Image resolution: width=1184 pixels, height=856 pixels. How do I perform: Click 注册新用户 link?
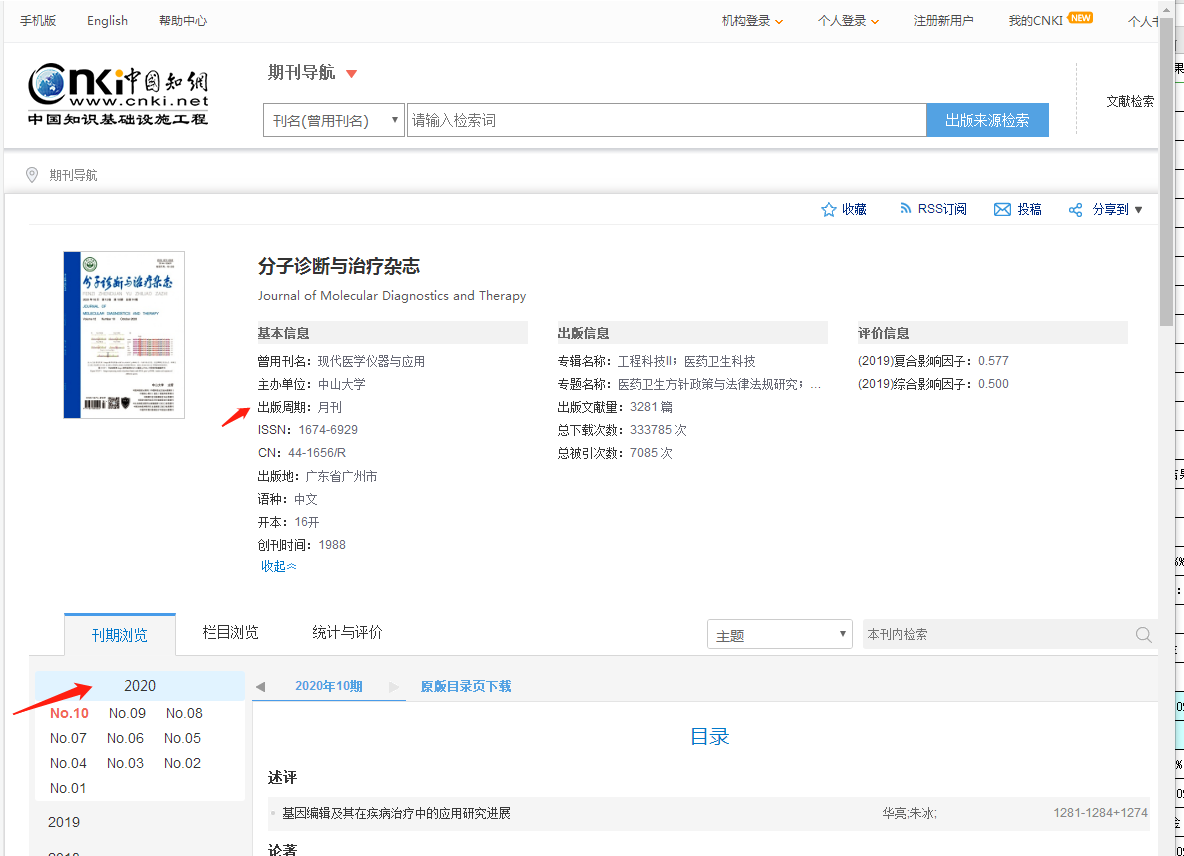[x=943, y=21]
